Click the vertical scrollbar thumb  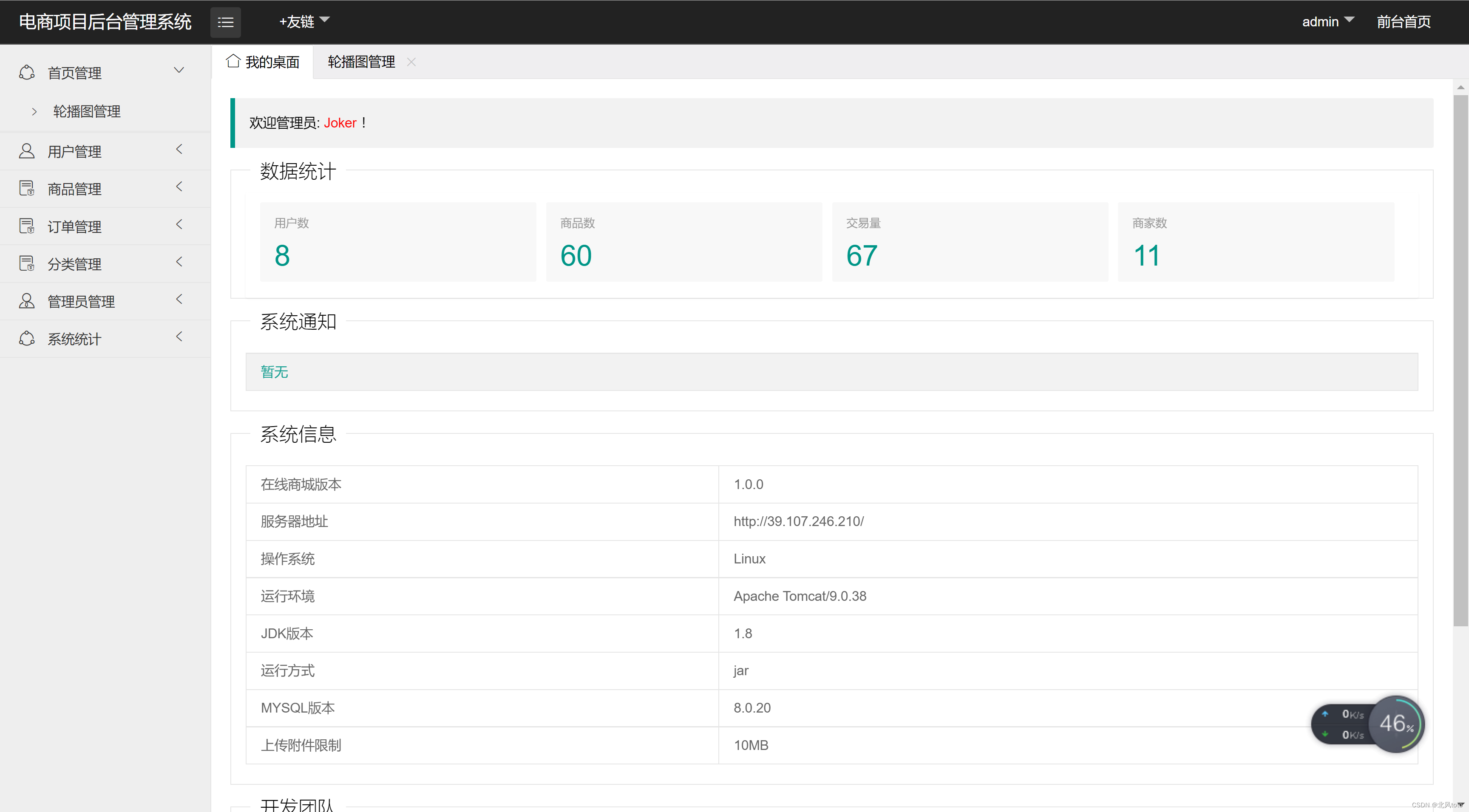coord(1460,360)
